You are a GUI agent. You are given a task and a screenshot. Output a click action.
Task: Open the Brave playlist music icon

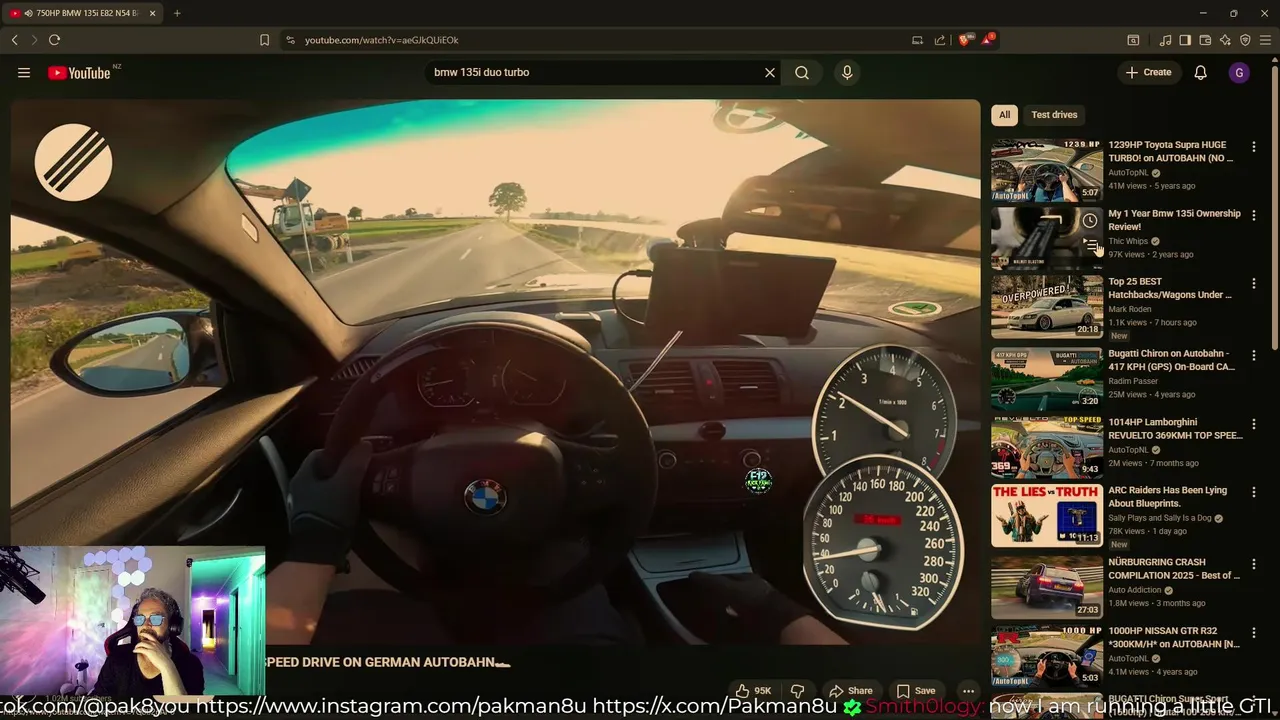coord(1165,40)
